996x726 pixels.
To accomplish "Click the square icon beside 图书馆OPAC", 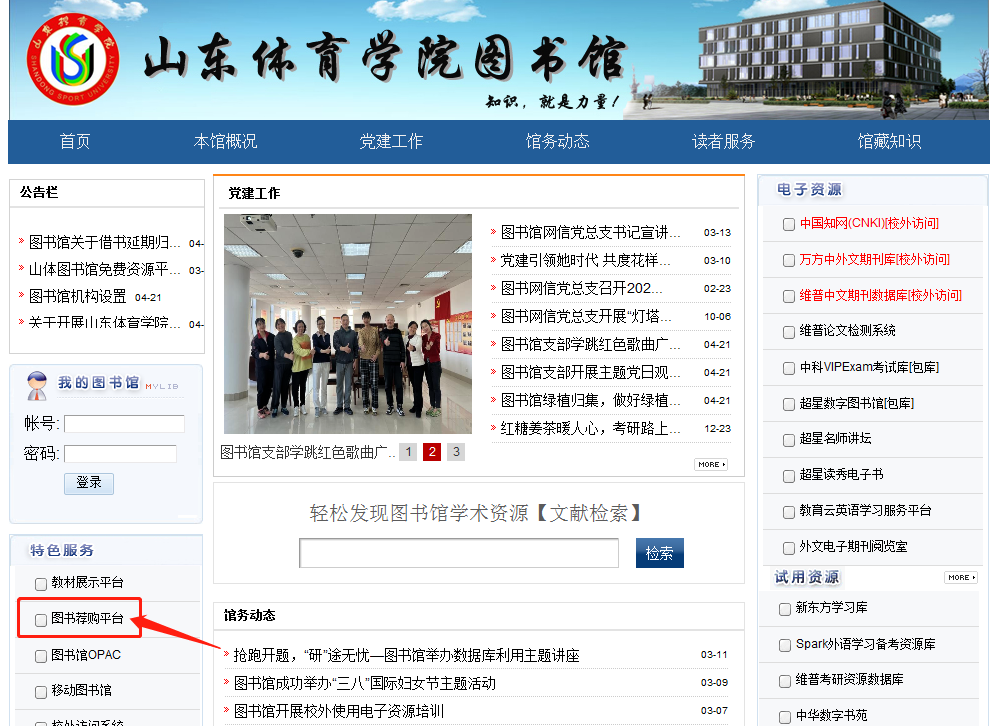I will pyautogui.click(x=41, y=657).
